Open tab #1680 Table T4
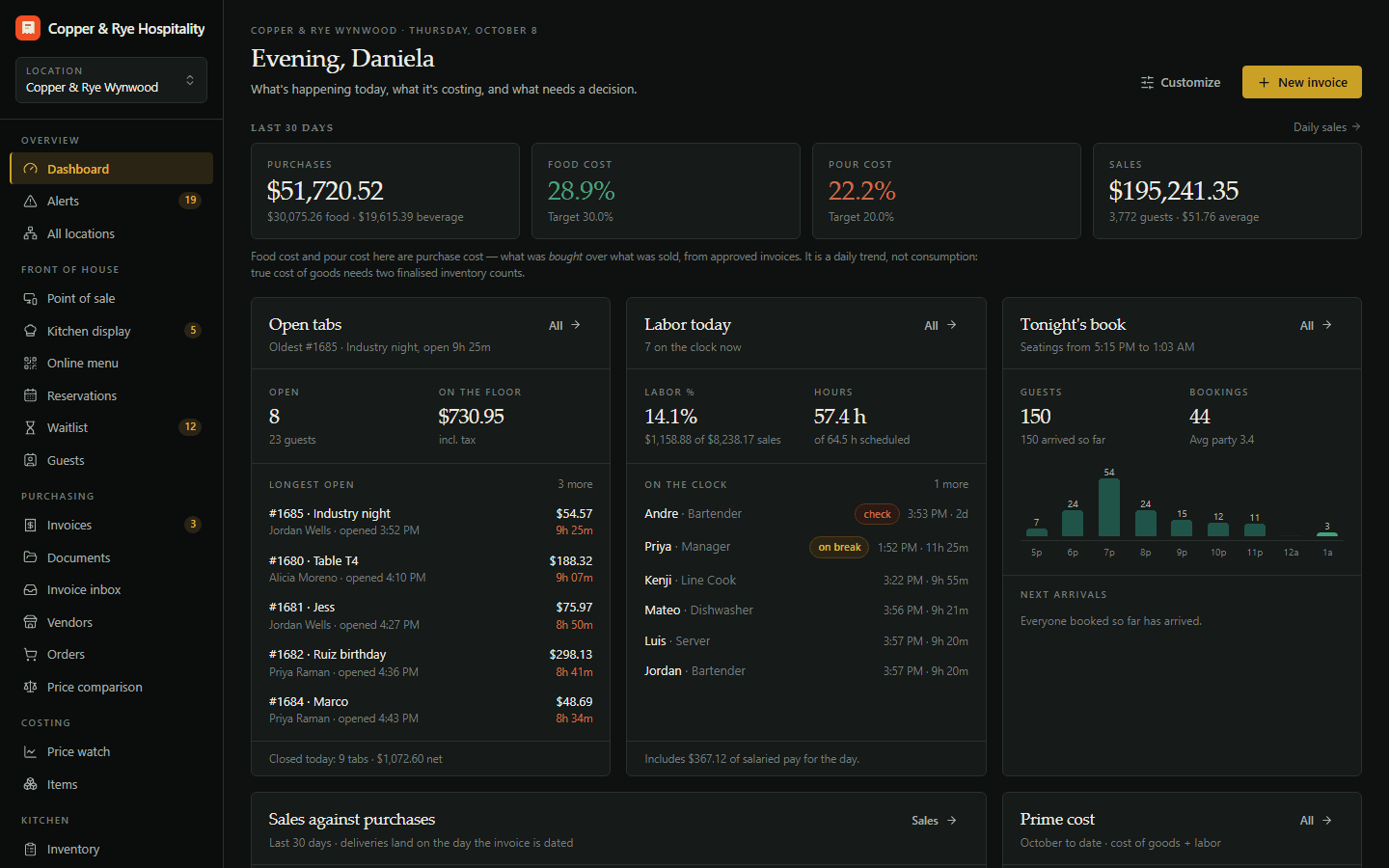 point(431,569)
